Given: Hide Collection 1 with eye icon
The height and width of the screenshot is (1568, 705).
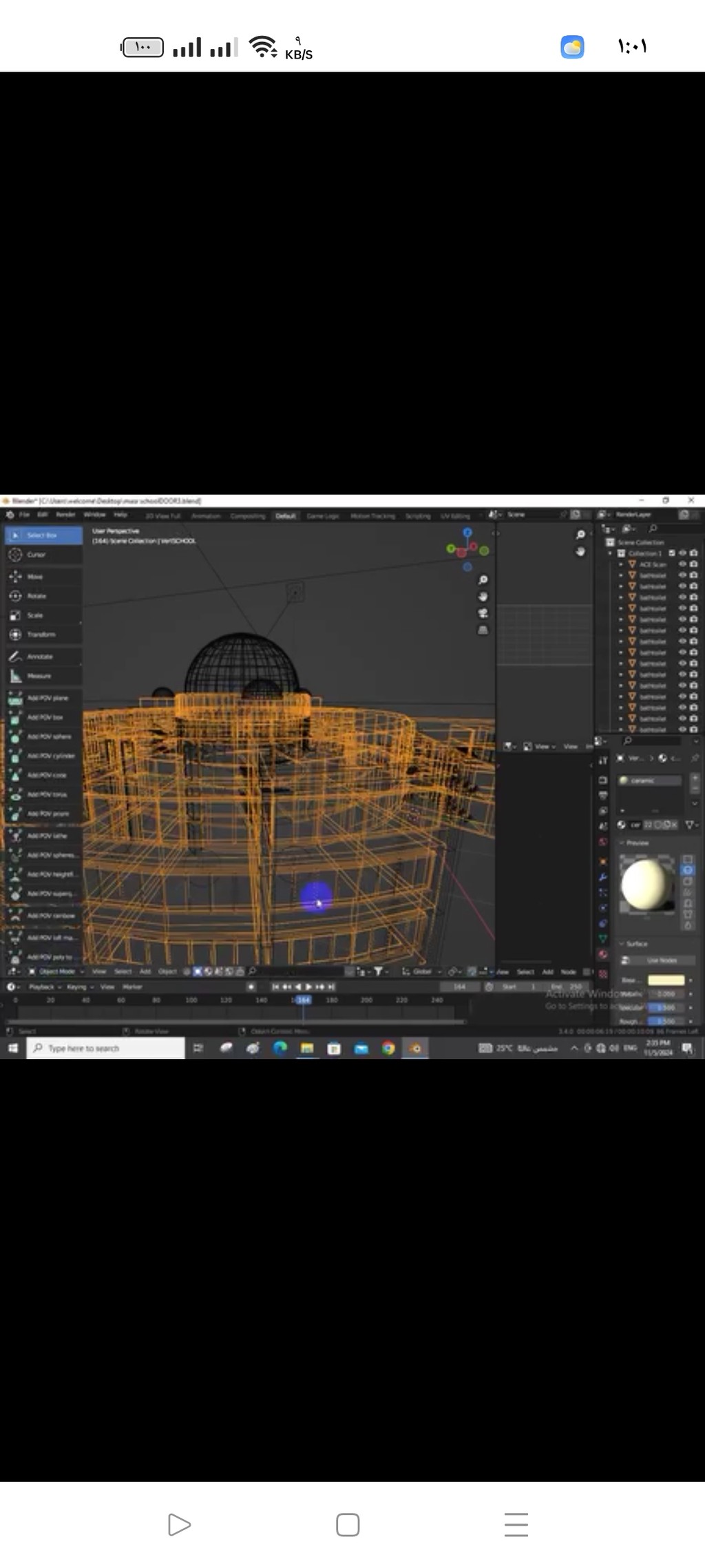Looking at the screenshot, I should coord(683,553).
